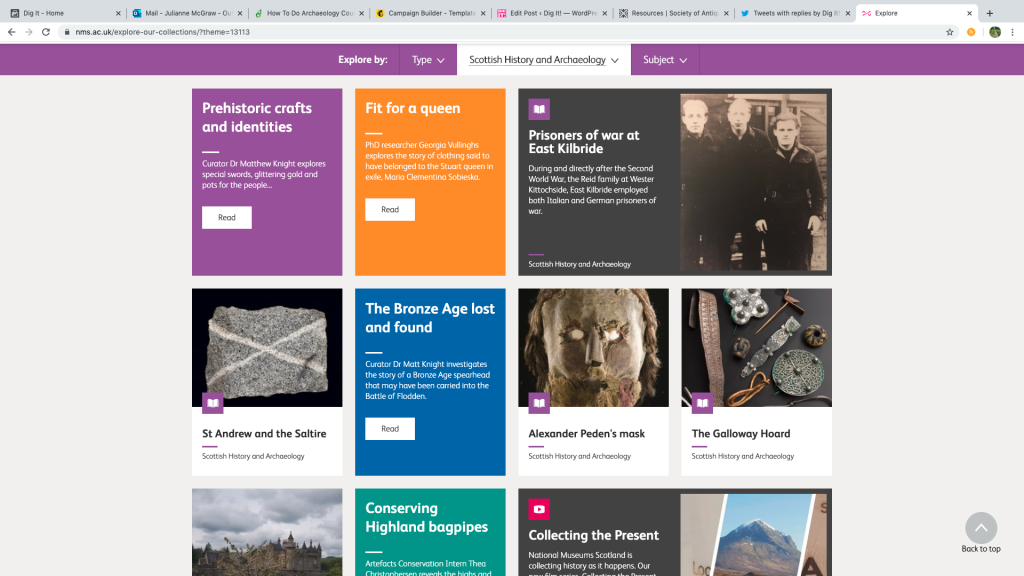This screenshot has width=1024, height=576.
Task: Click the Back to top label
Action: [x=981, y=549]
